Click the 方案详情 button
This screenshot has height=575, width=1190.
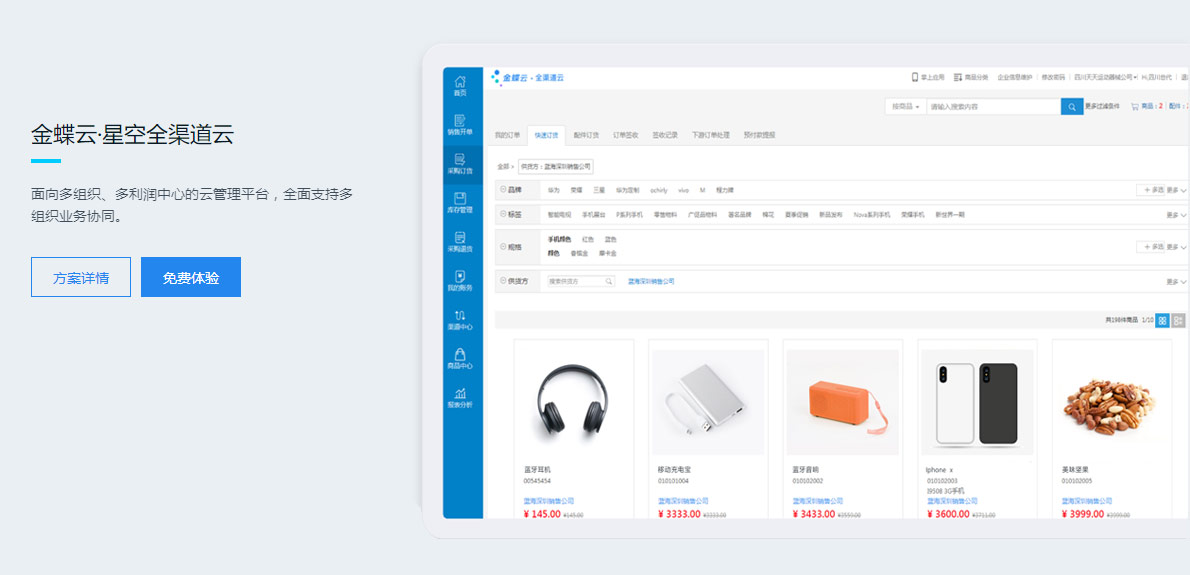point(81,278)
